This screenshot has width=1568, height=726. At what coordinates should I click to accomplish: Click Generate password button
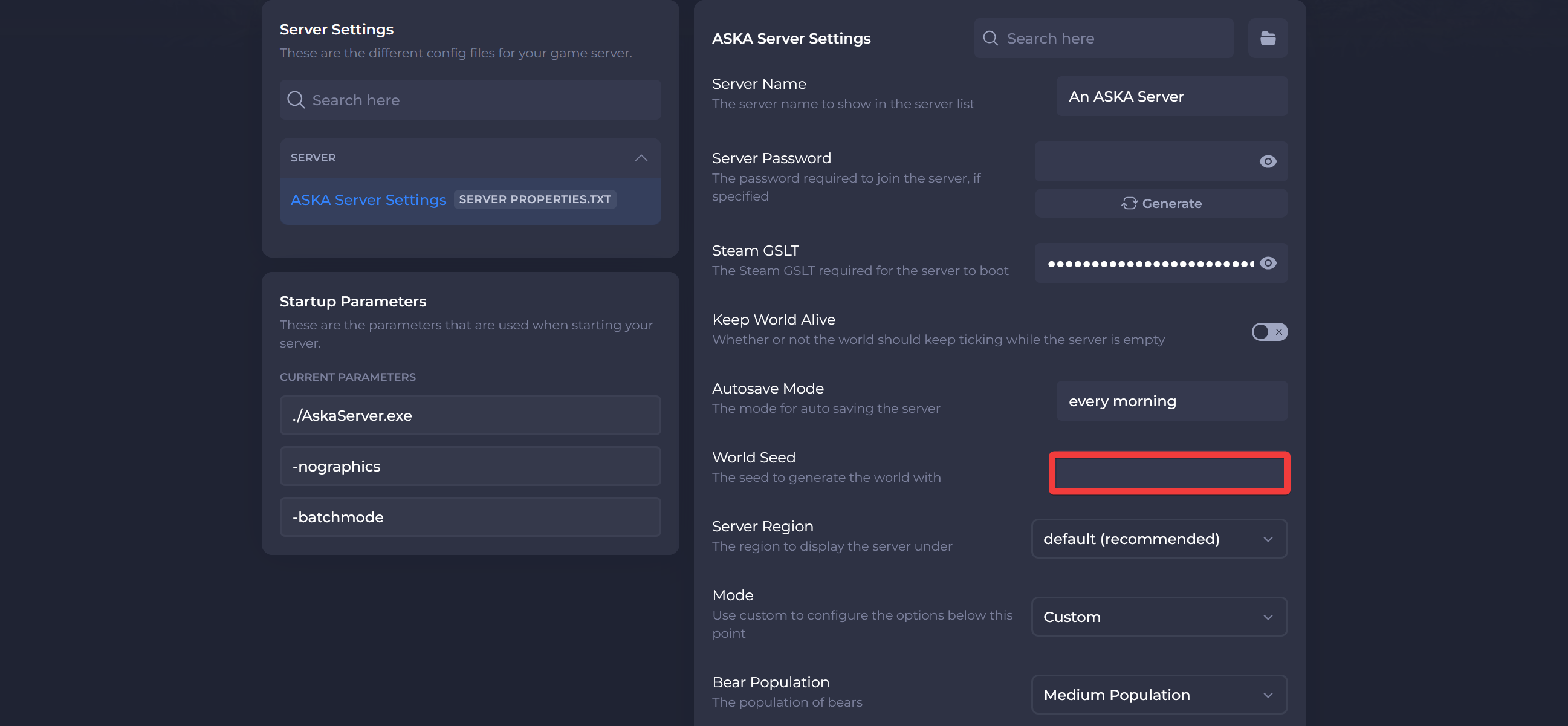(1161, 203)
